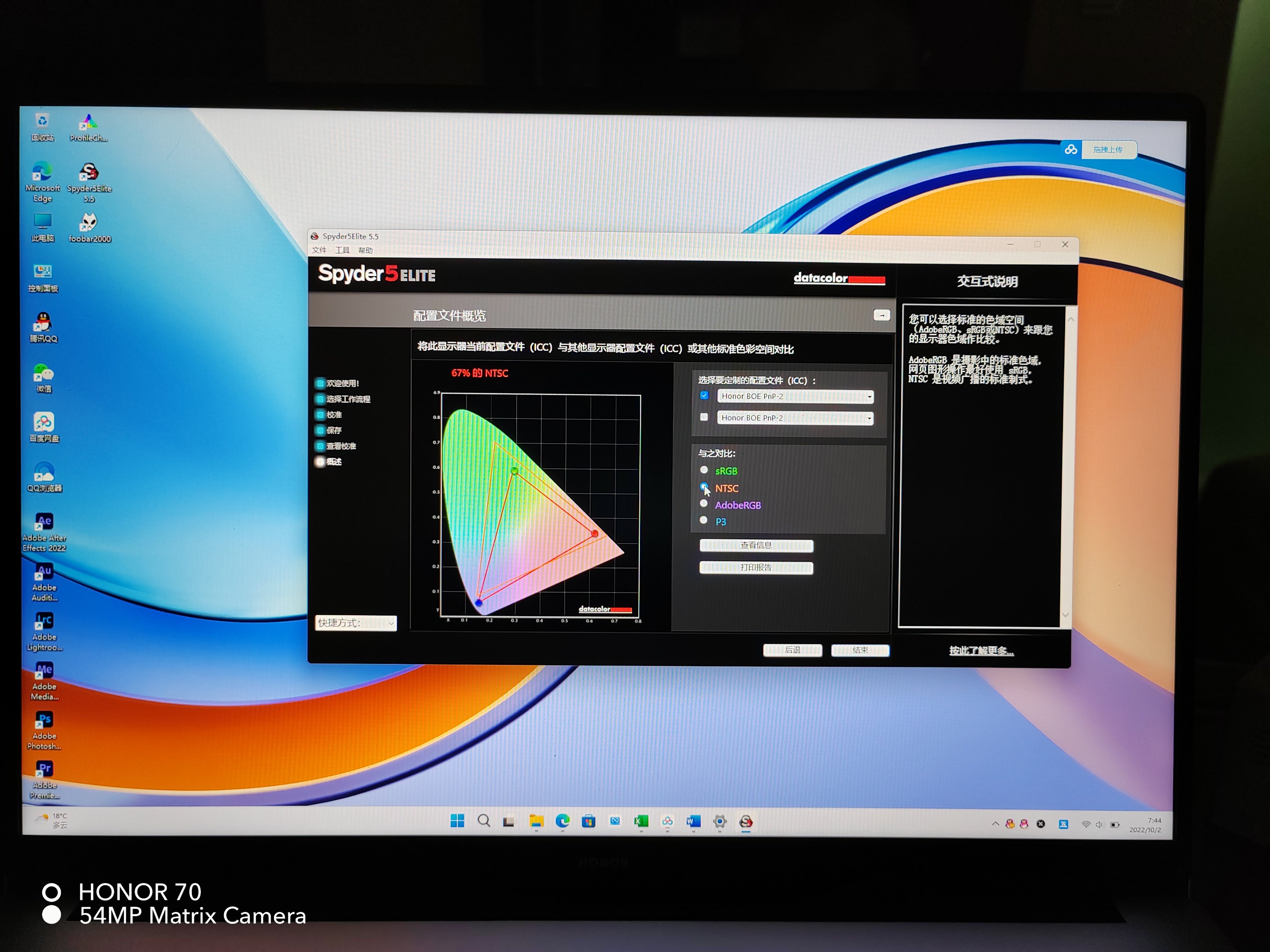The height and width of the screenshot is (952, 1270).
Task: Click the collapse arrow icon beside 配置文件概览
Action: coord(881,315)
